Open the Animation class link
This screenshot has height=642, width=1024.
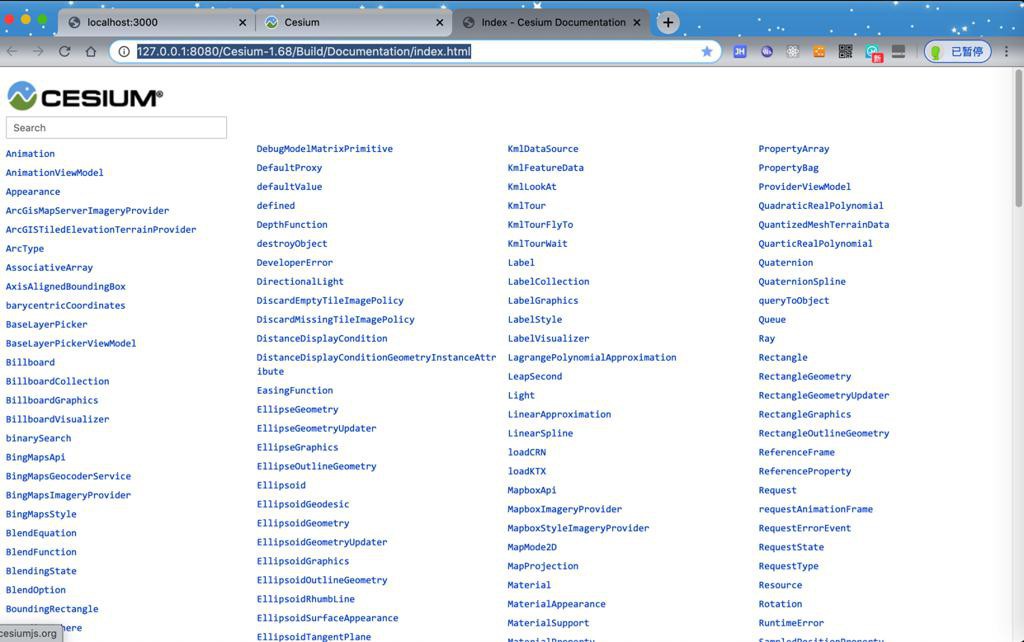click(30, 153)
